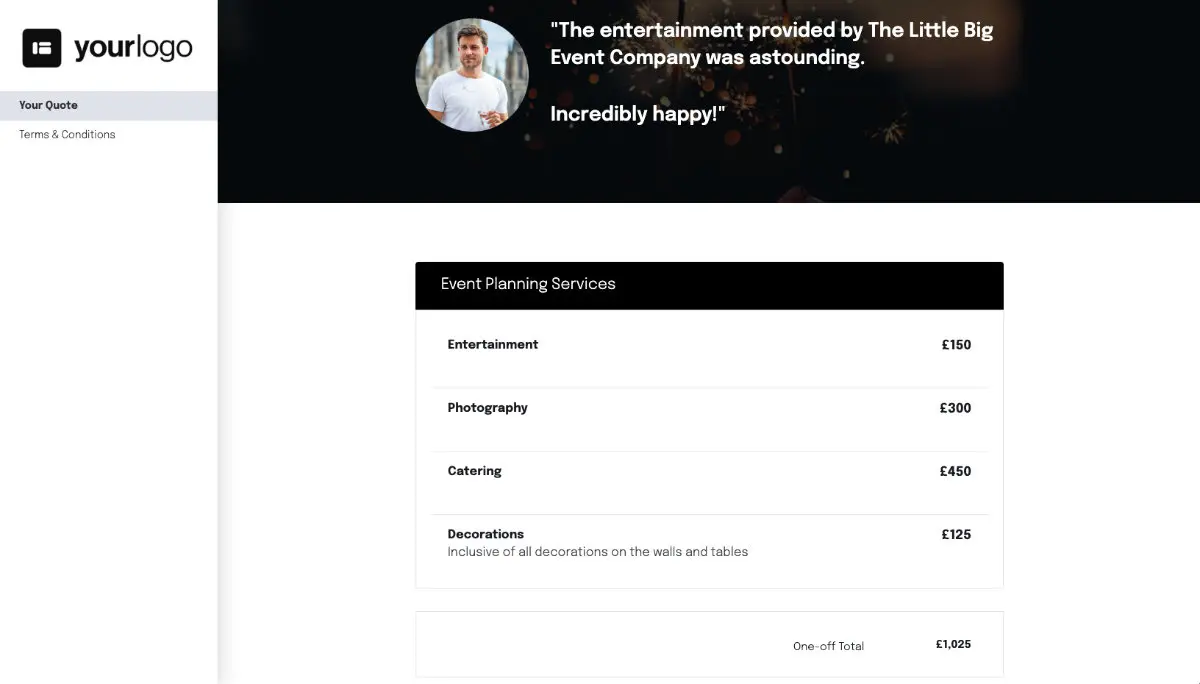This screenshot has width=1200, height=684.
Task: Click the £450 Catering price
Action: 955,470
